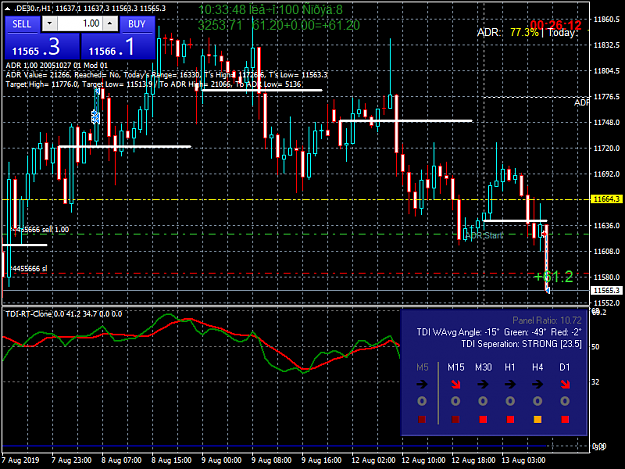Decrease lot volume with down arrow
Screen dimensions: 625x469
point(49,24)
